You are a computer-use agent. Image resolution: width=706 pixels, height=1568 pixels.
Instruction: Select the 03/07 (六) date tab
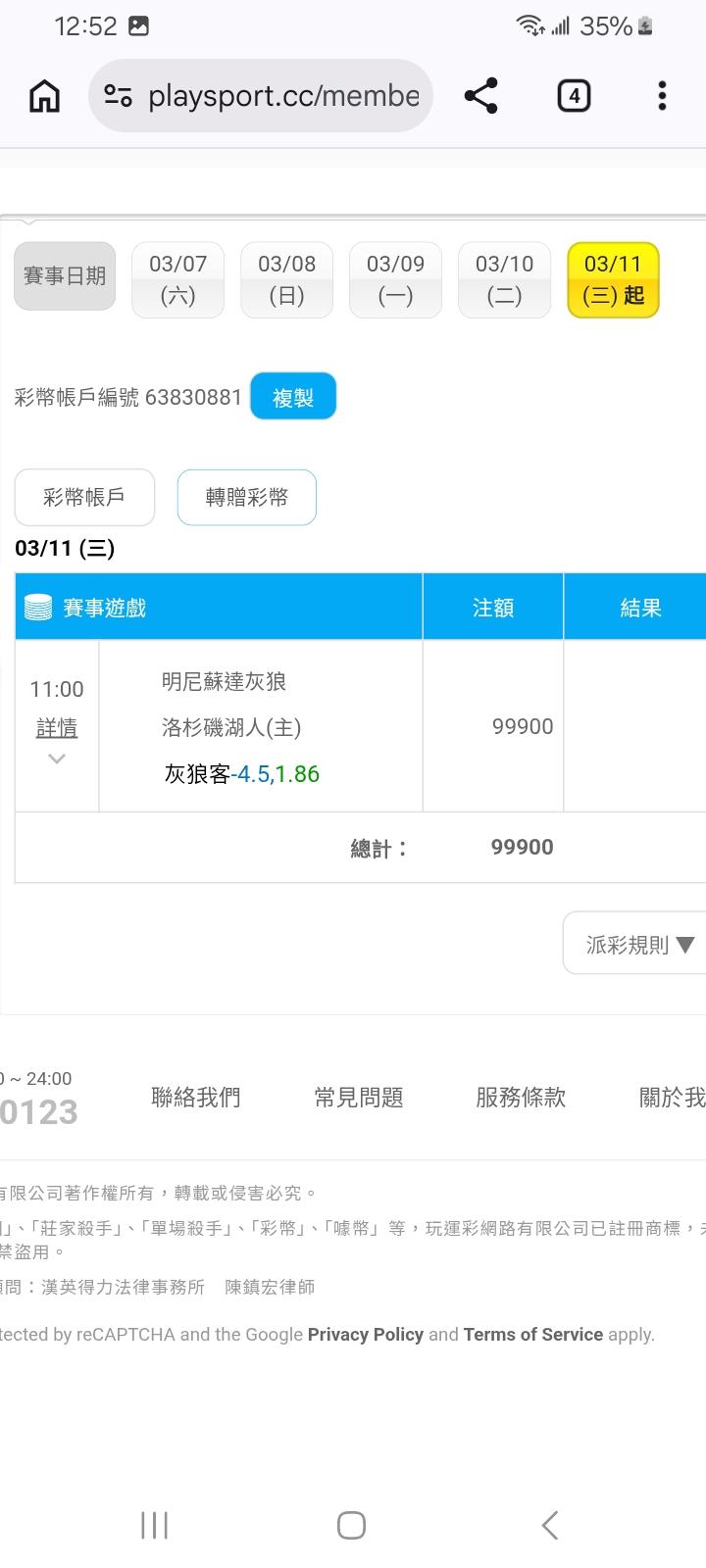177,280
